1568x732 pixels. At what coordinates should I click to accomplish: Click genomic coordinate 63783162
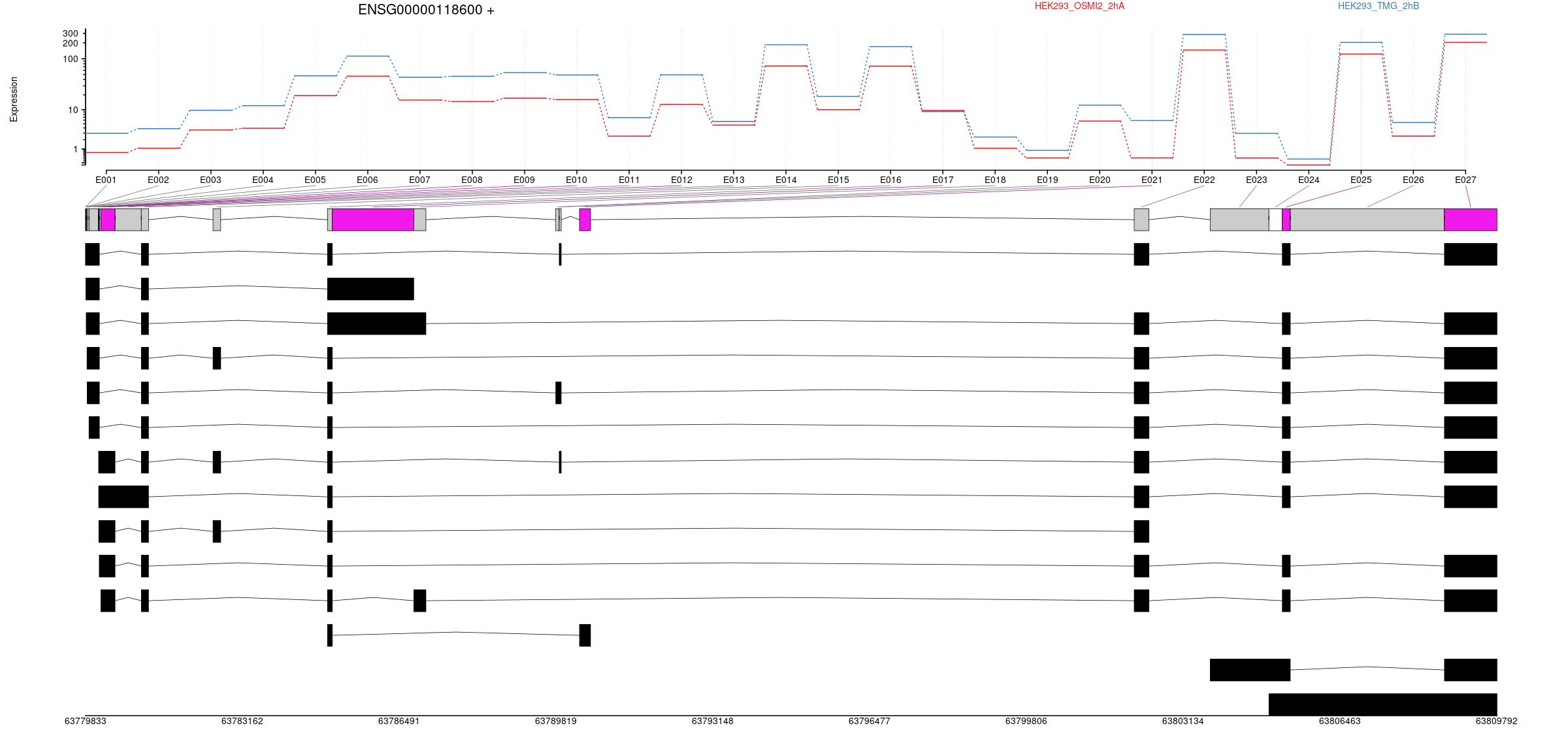coord(242,722)
